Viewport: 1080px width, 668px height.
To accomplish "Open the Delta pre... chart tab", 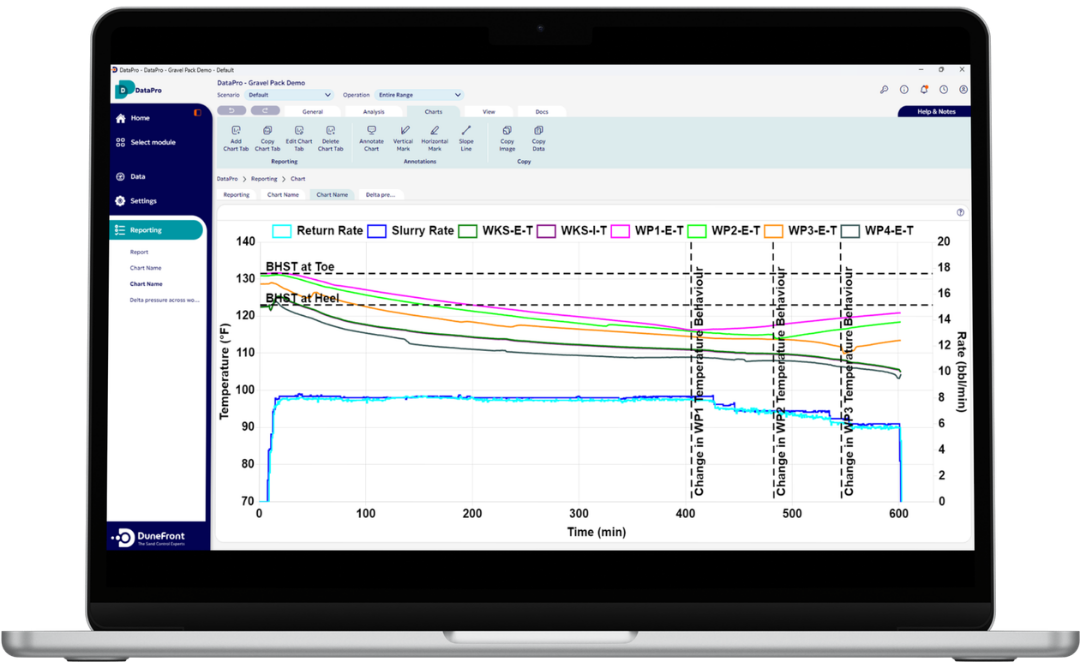I will pyautogui.click(x=380, y=195).
